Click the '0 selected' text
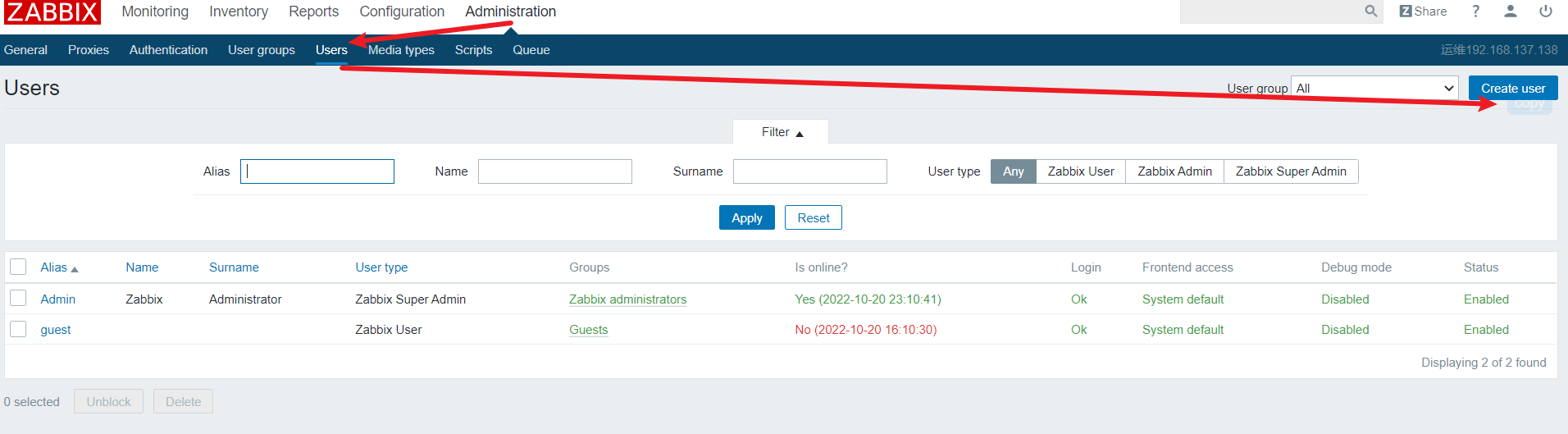1568x434 pixels. pos(32,402)
